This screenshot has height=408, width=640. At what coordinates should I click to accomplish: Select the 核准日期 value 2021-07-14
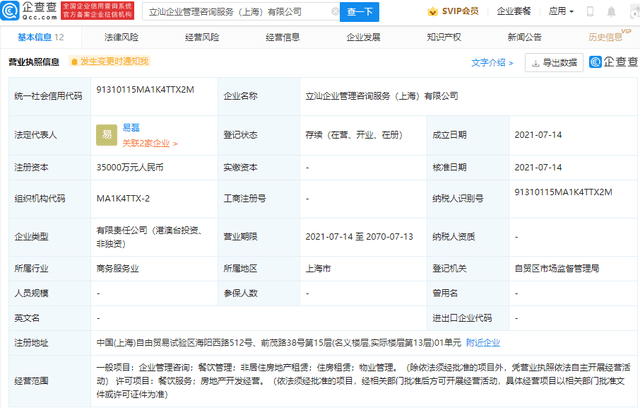(538, 168)
